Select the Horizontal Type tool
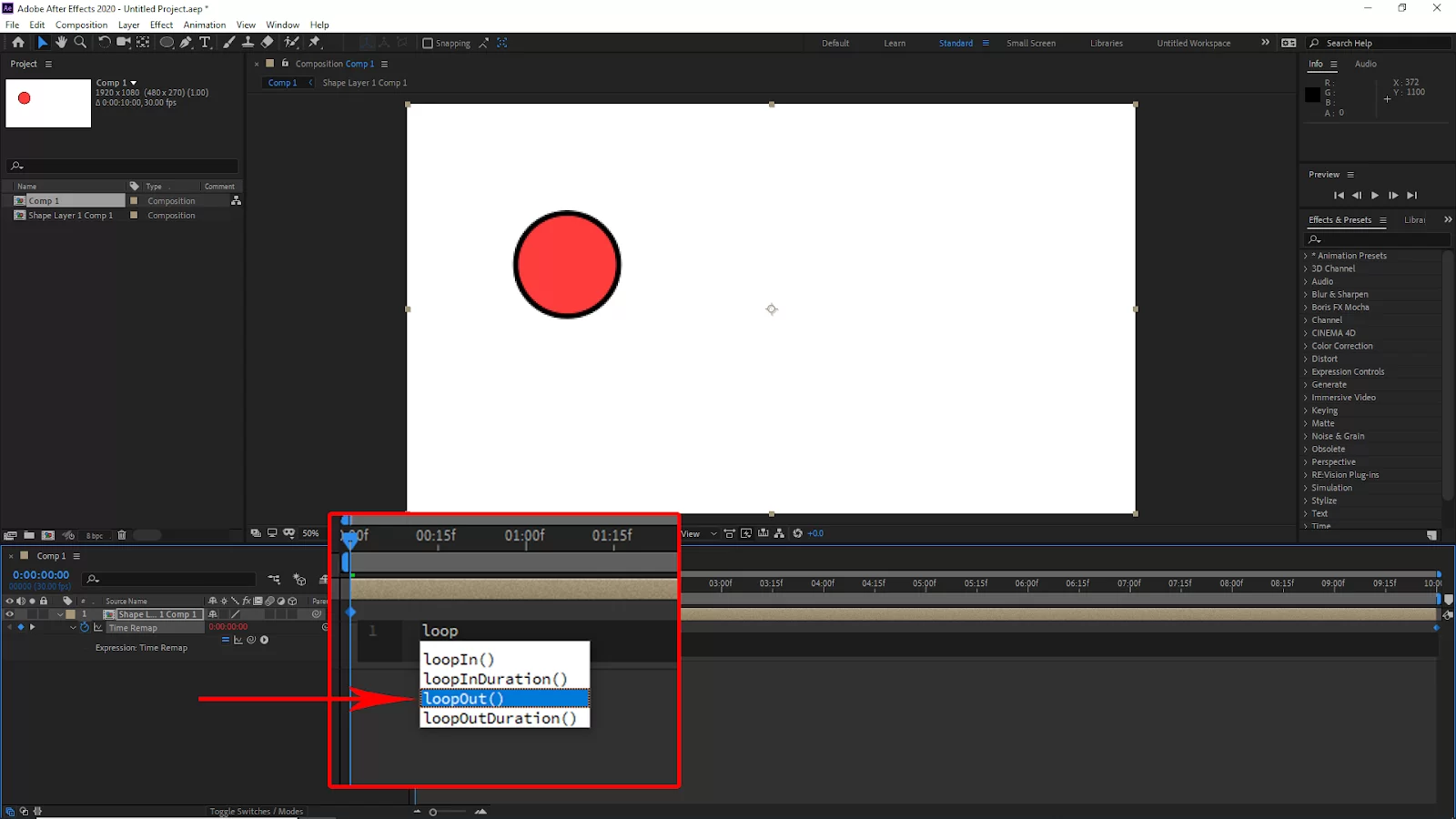Screen dimensions: 1456x819 click(205, 43)
